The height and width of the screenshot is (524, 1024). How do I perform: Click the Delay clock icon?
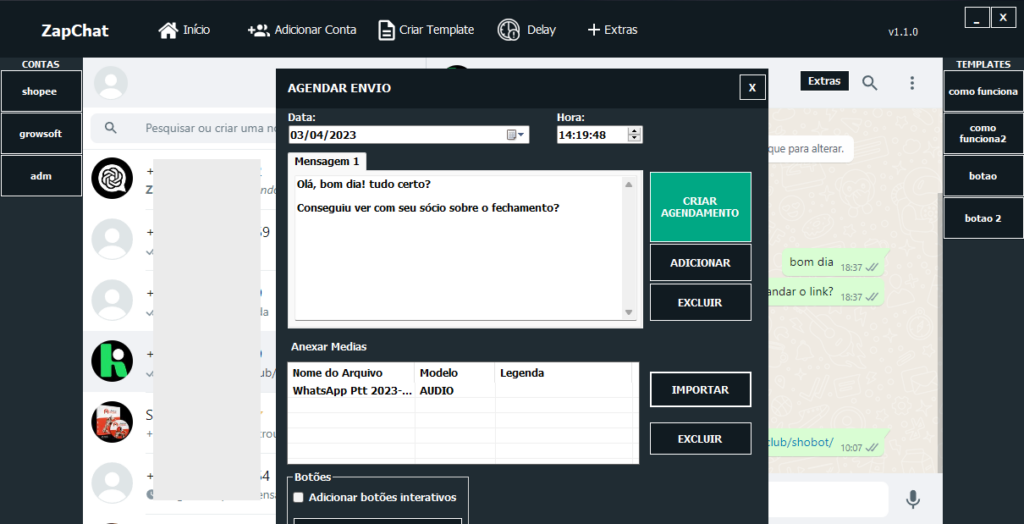pyautogui.click(x=509, y=30)
